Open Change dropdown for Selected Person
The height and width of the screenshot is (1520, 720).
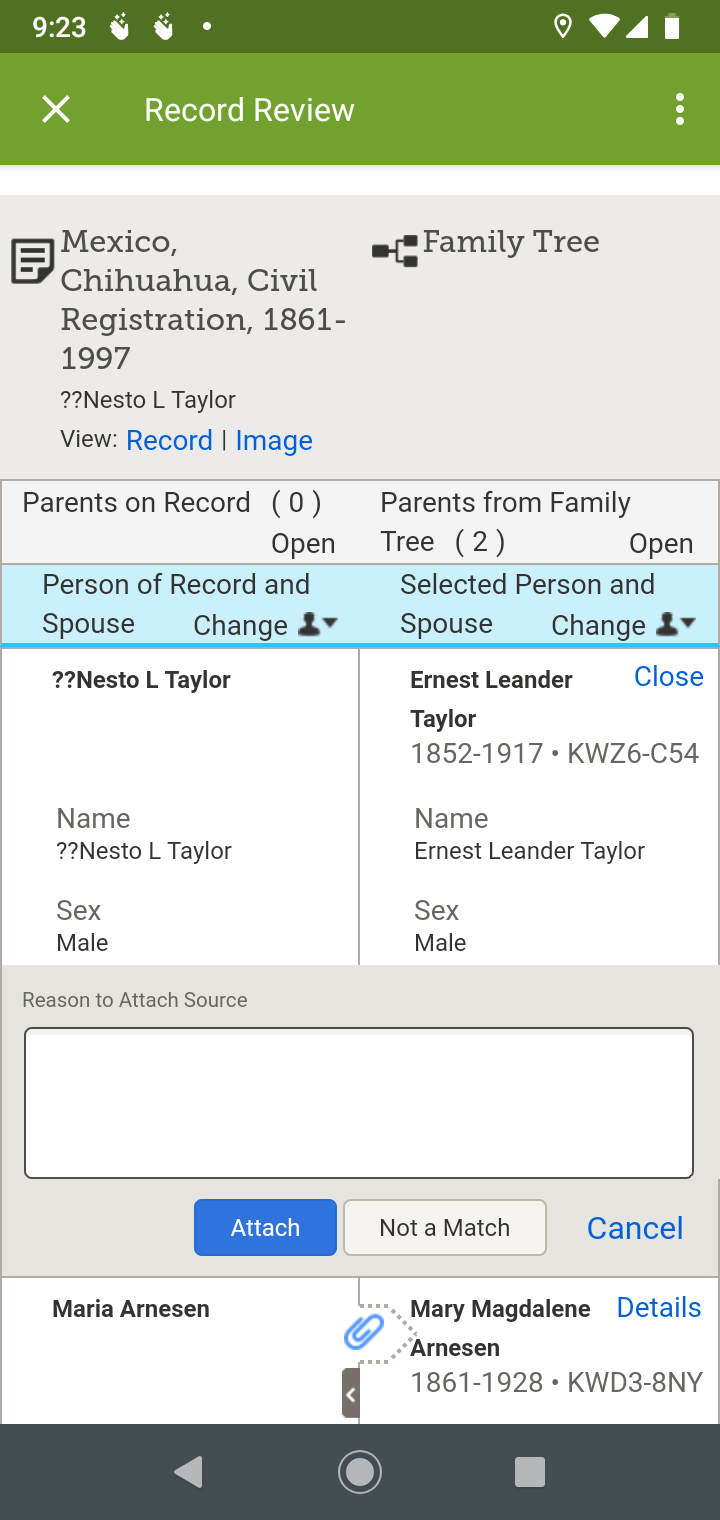coord(623,625)
